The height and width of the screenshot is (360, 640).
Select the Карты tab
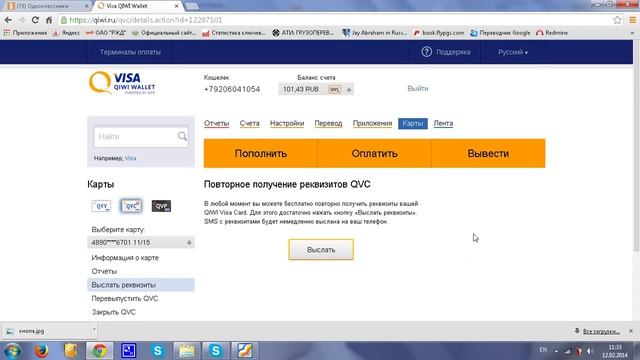point(413,123)
